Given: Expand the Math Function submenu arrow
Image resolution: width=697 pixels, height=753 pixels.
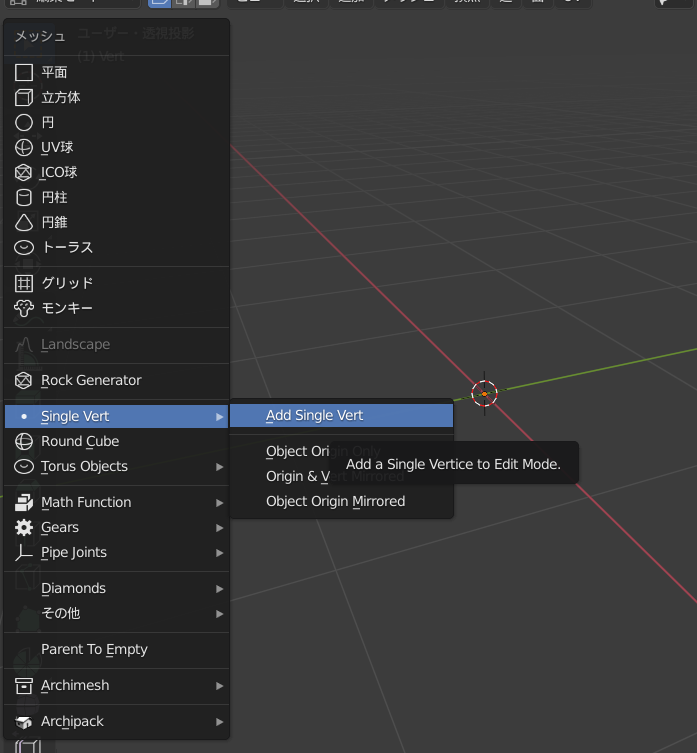Looking at the screenshot, I should [220, 503].
